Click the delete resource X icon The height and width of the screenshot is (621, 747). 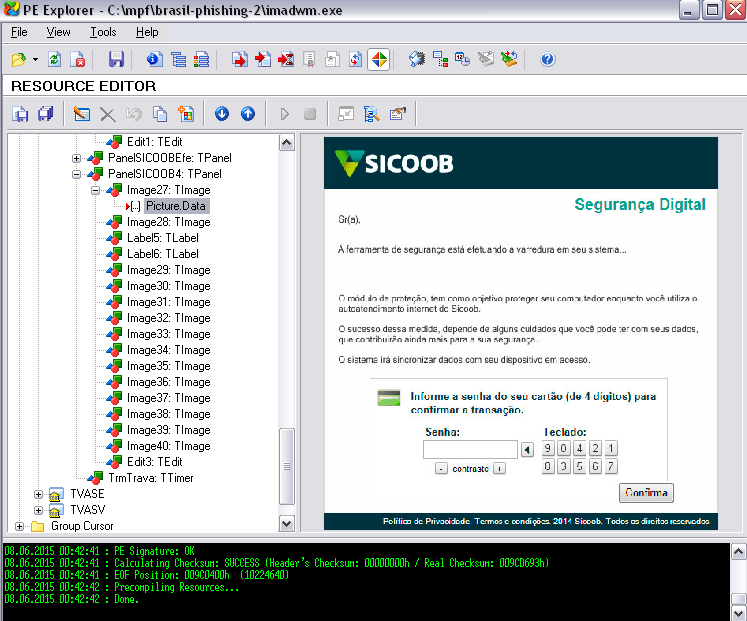pyautogui.click(x=108, y=114)
